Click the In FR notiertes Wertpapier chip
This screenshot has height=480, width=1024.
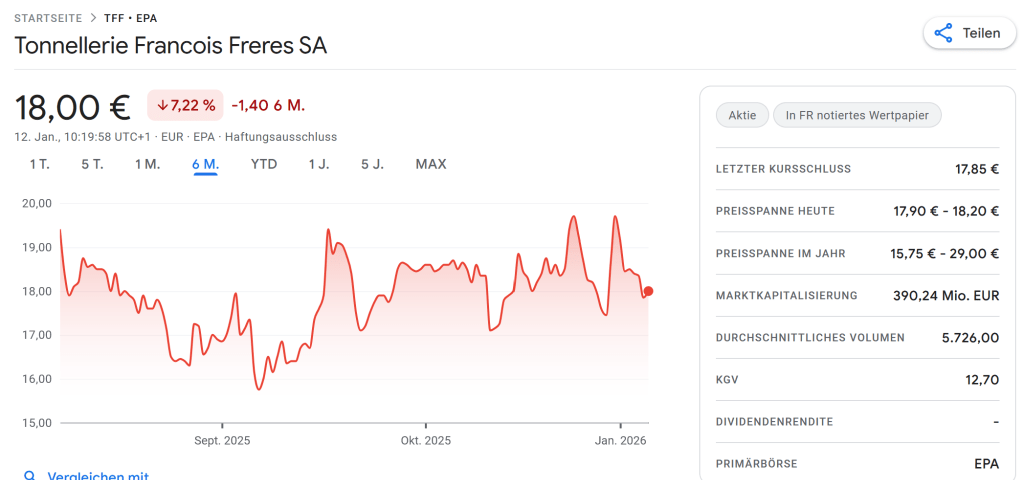click(857, 115)
